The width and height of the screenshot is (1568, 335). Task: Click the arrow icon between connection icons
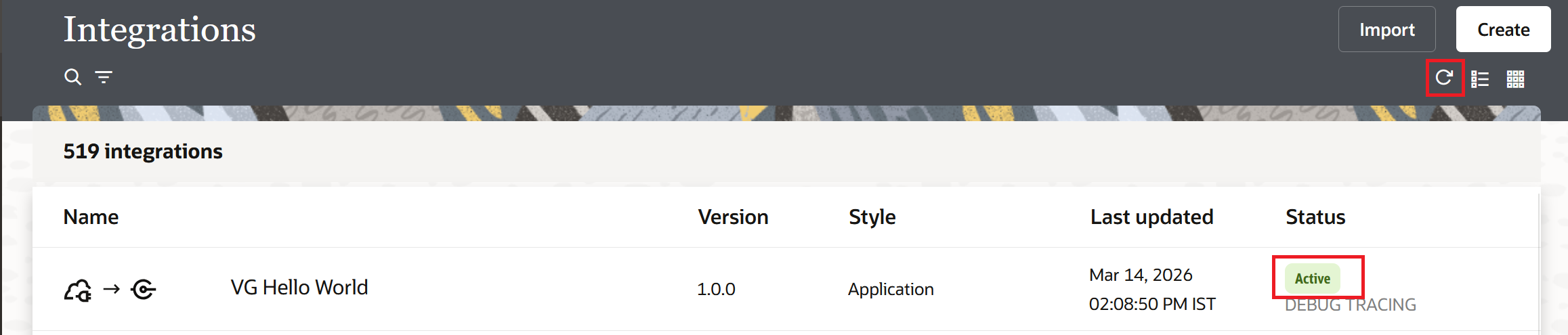coord(111,290)
